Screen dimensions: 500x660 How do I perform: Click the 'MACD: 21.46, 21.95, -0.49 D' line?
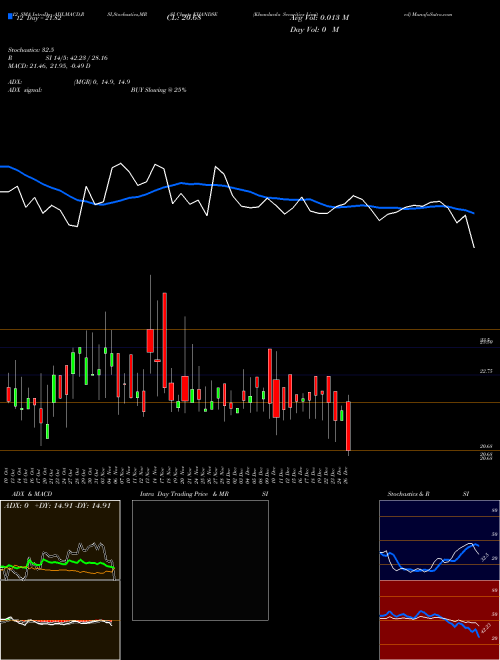(49, 66)
